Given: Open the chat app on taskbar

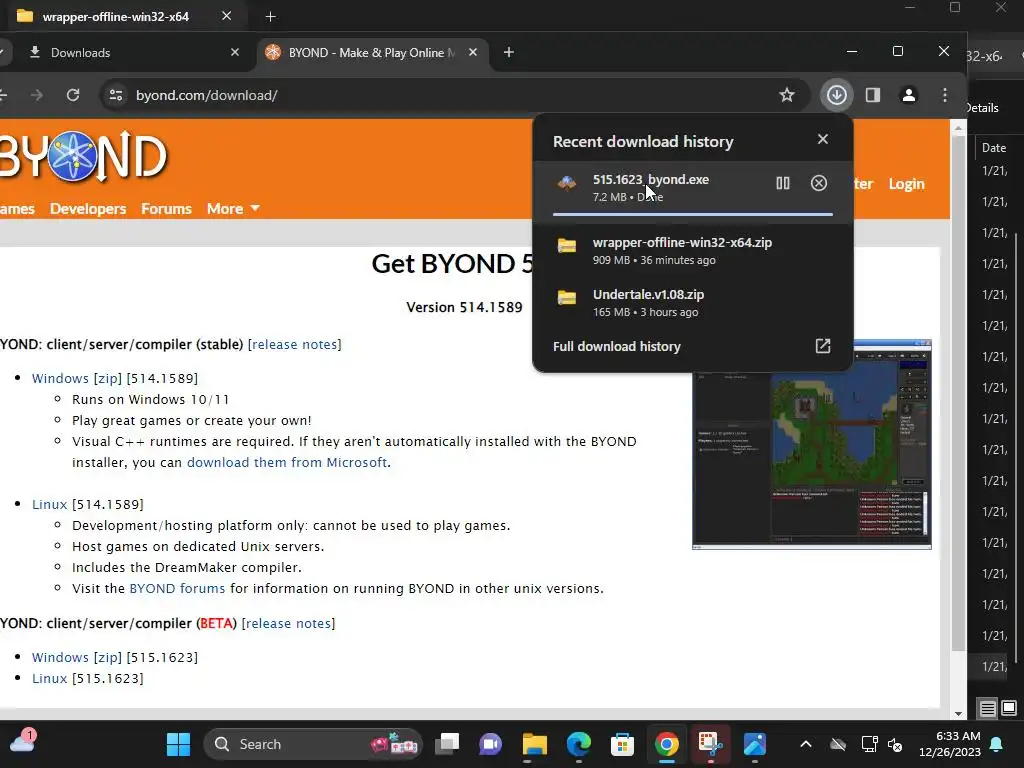Looking at the screenshot, I should [x=490, y=744].
